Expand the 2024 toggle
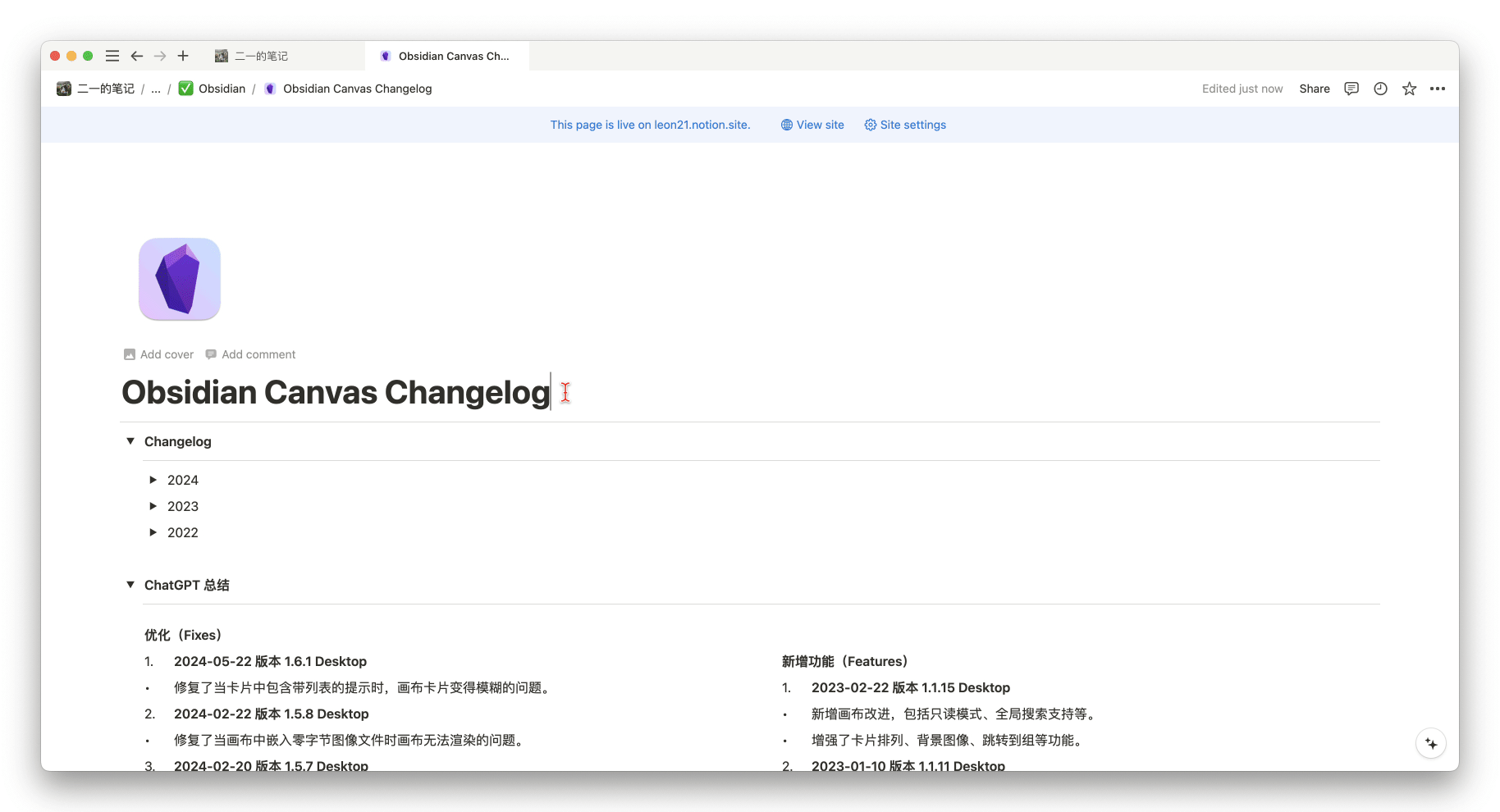The image size is (1500, 812). [x=153, y=480]
